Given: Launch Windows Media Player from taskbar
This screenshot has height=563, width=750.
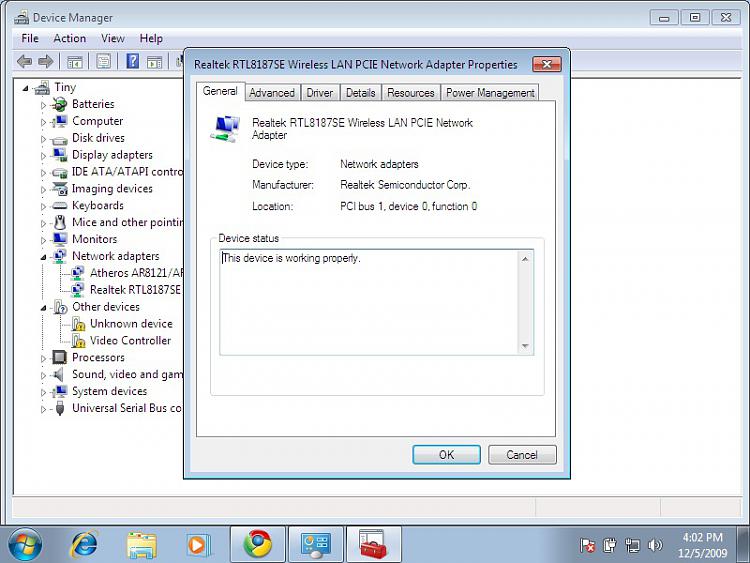Looking at the screenshot, I should point(199,545).
